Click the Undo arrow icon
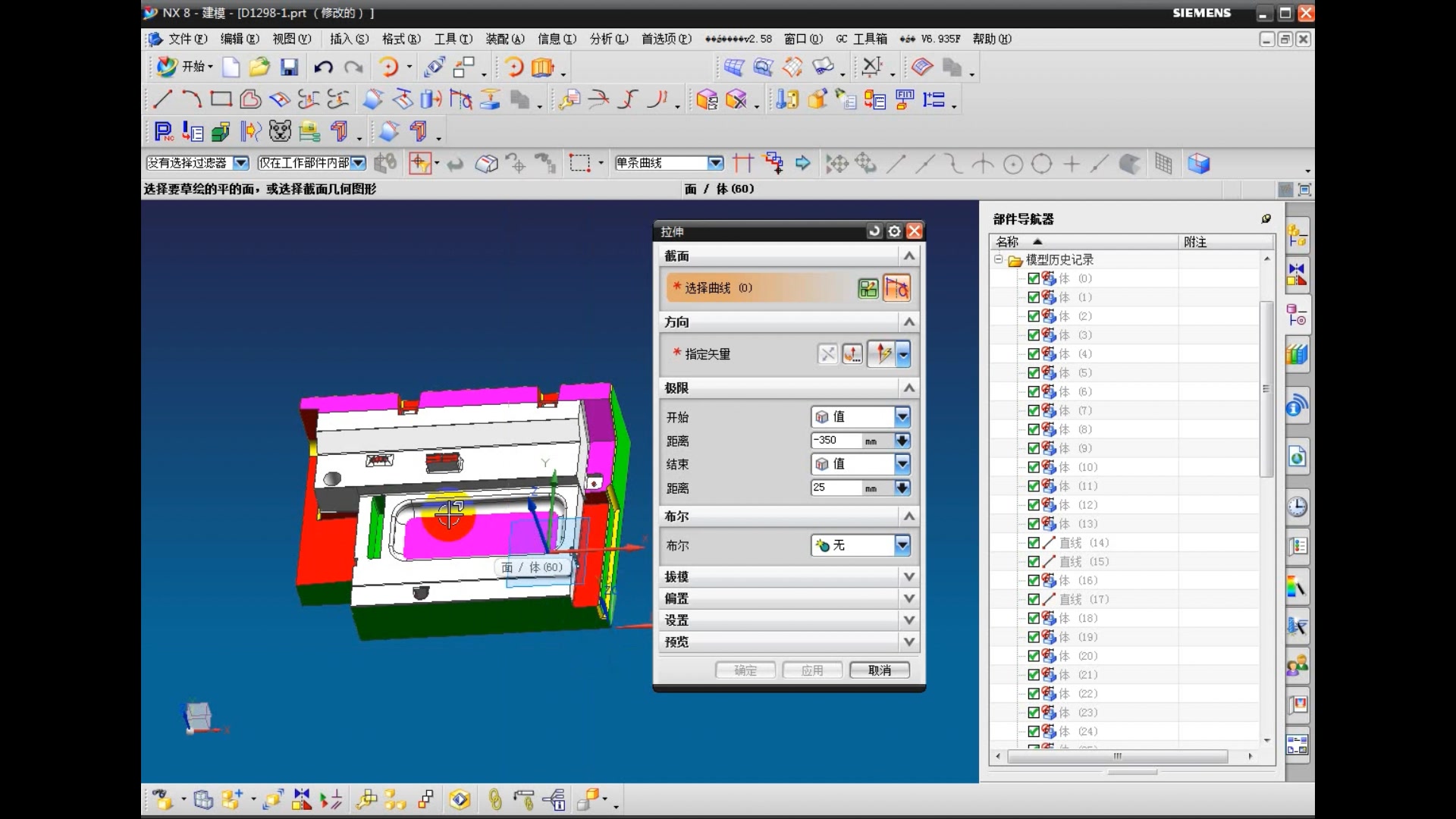Screen dimensions: 1456x819 click(x=324, y=67)
